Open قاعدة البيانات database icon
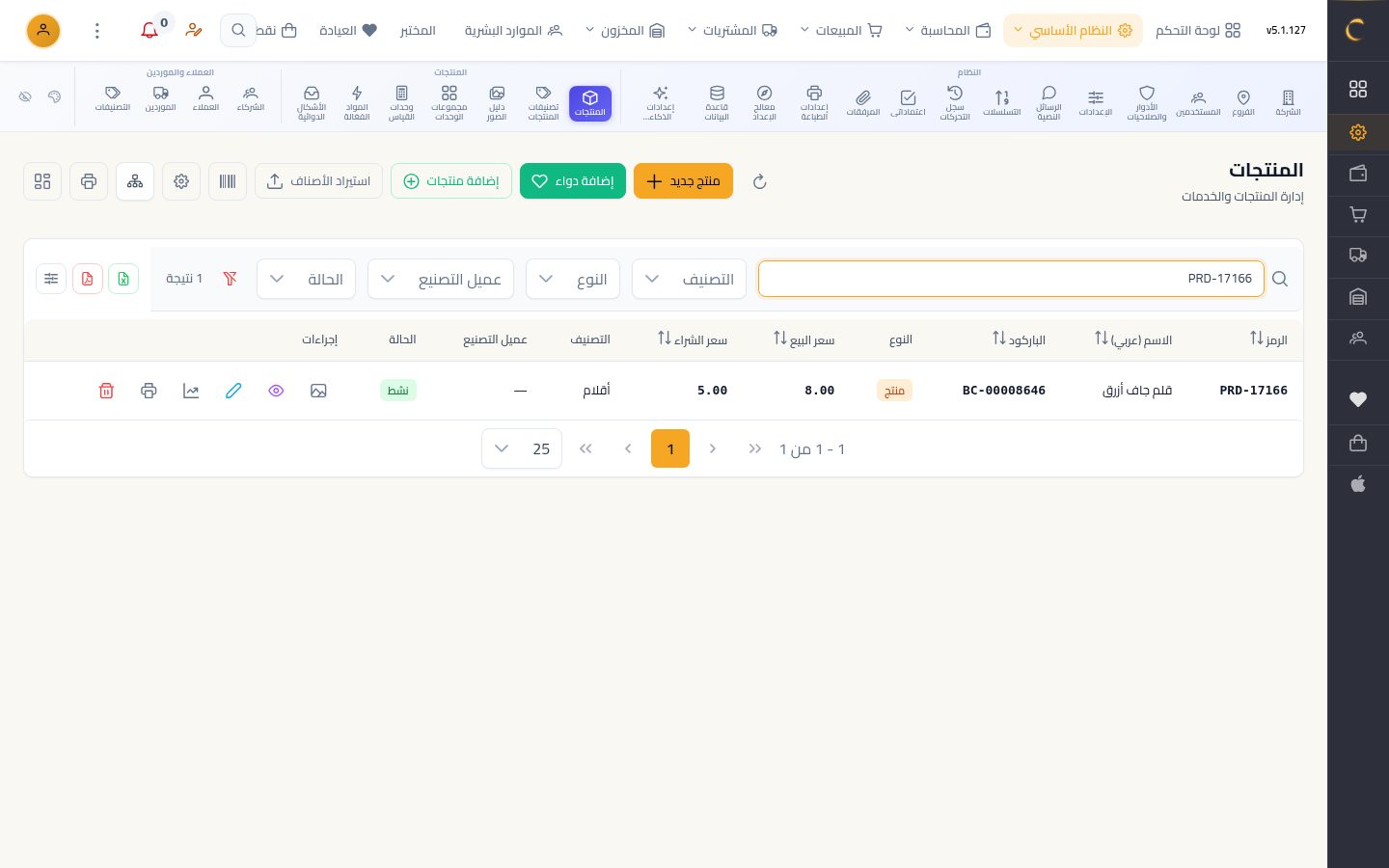 point(717,101)
